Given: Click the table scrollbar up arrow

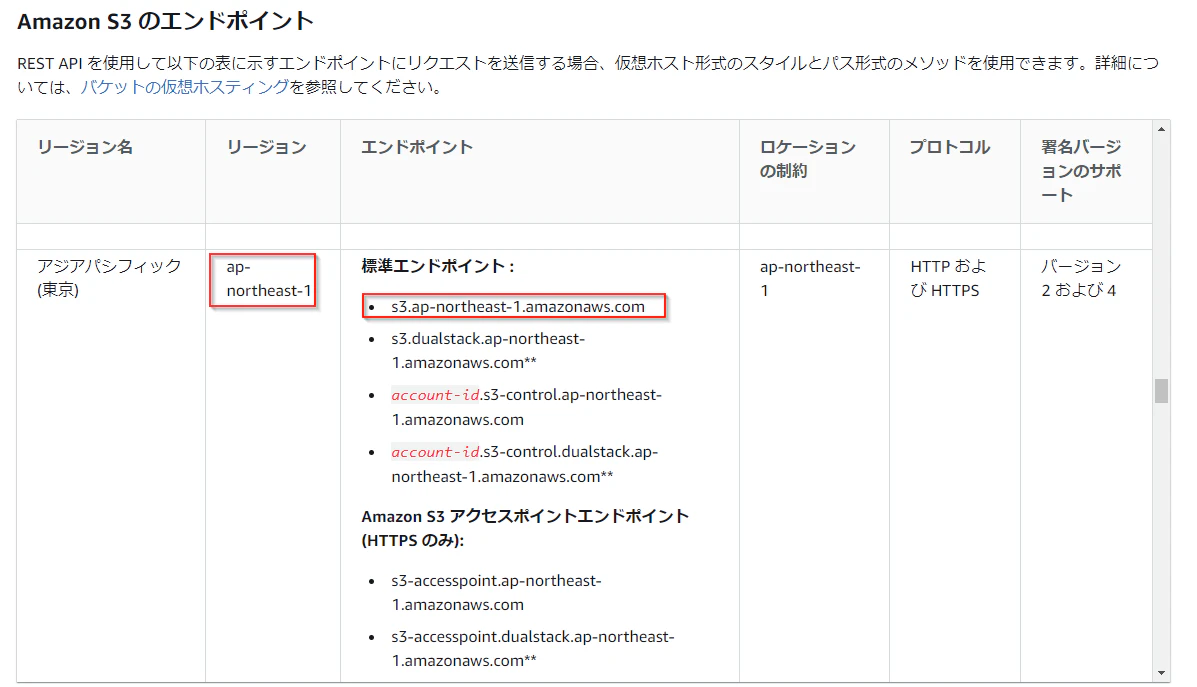Looking at the screenshot, I should click(x=1161, y=129).
